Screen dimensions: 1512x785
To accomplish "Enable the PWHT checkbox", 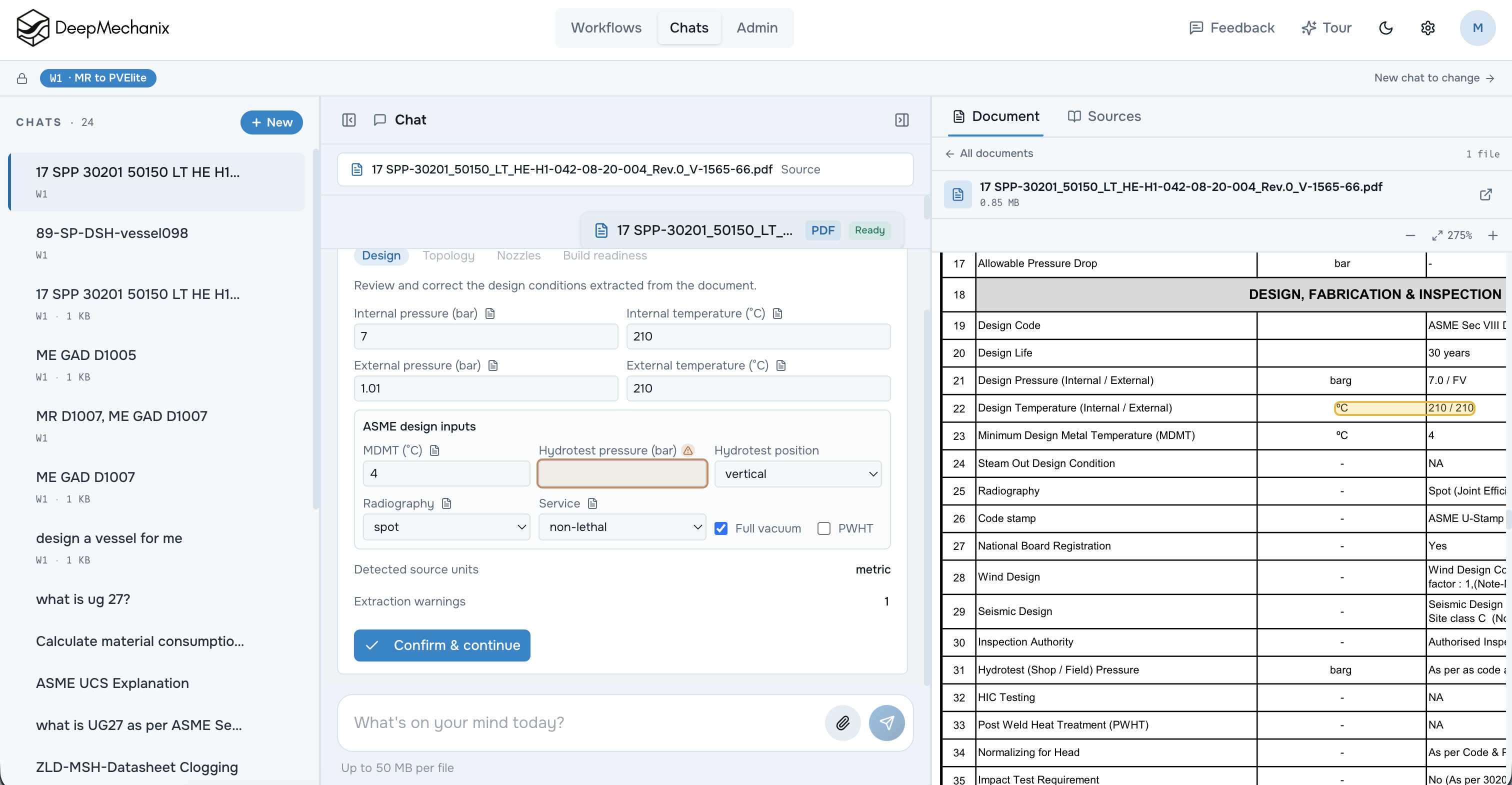I will (x=824, y=528).
